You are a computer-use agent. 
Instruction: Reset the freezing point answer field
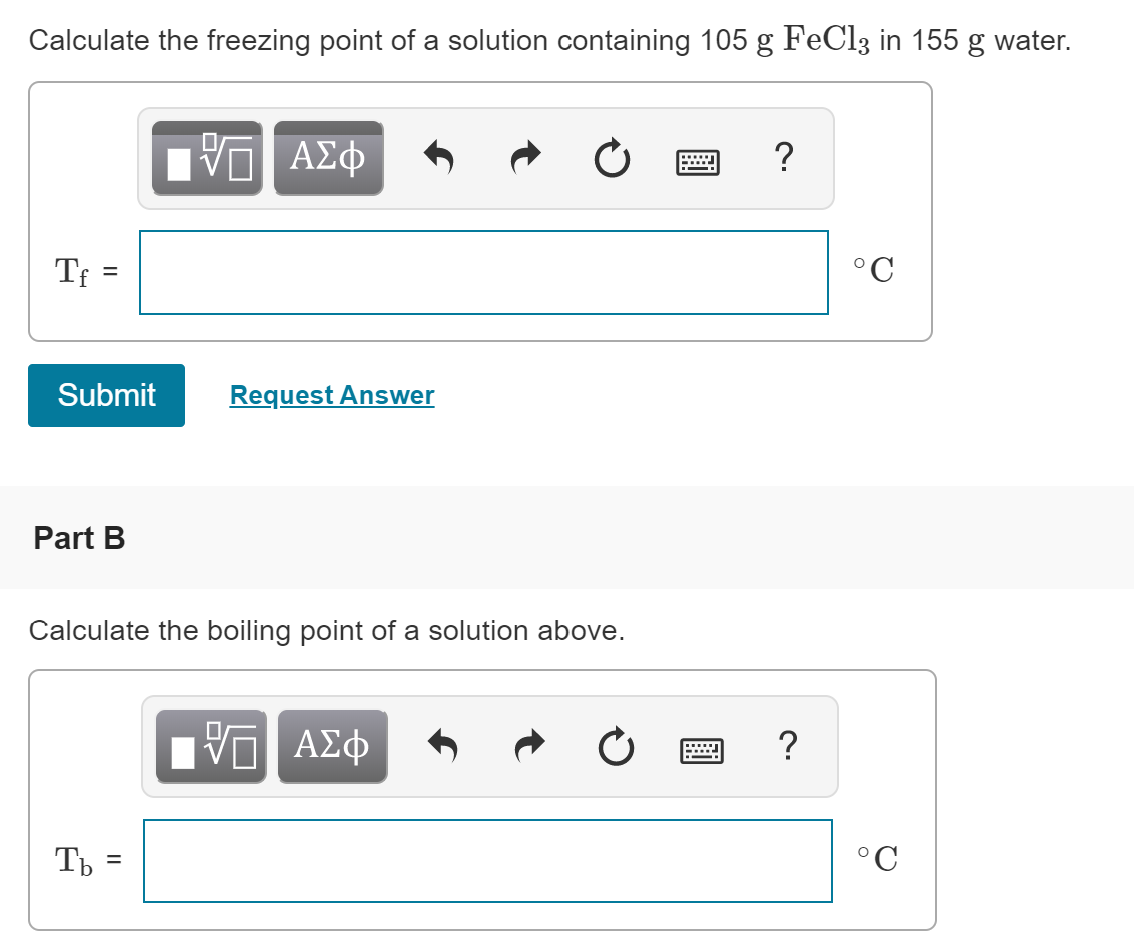611,158
